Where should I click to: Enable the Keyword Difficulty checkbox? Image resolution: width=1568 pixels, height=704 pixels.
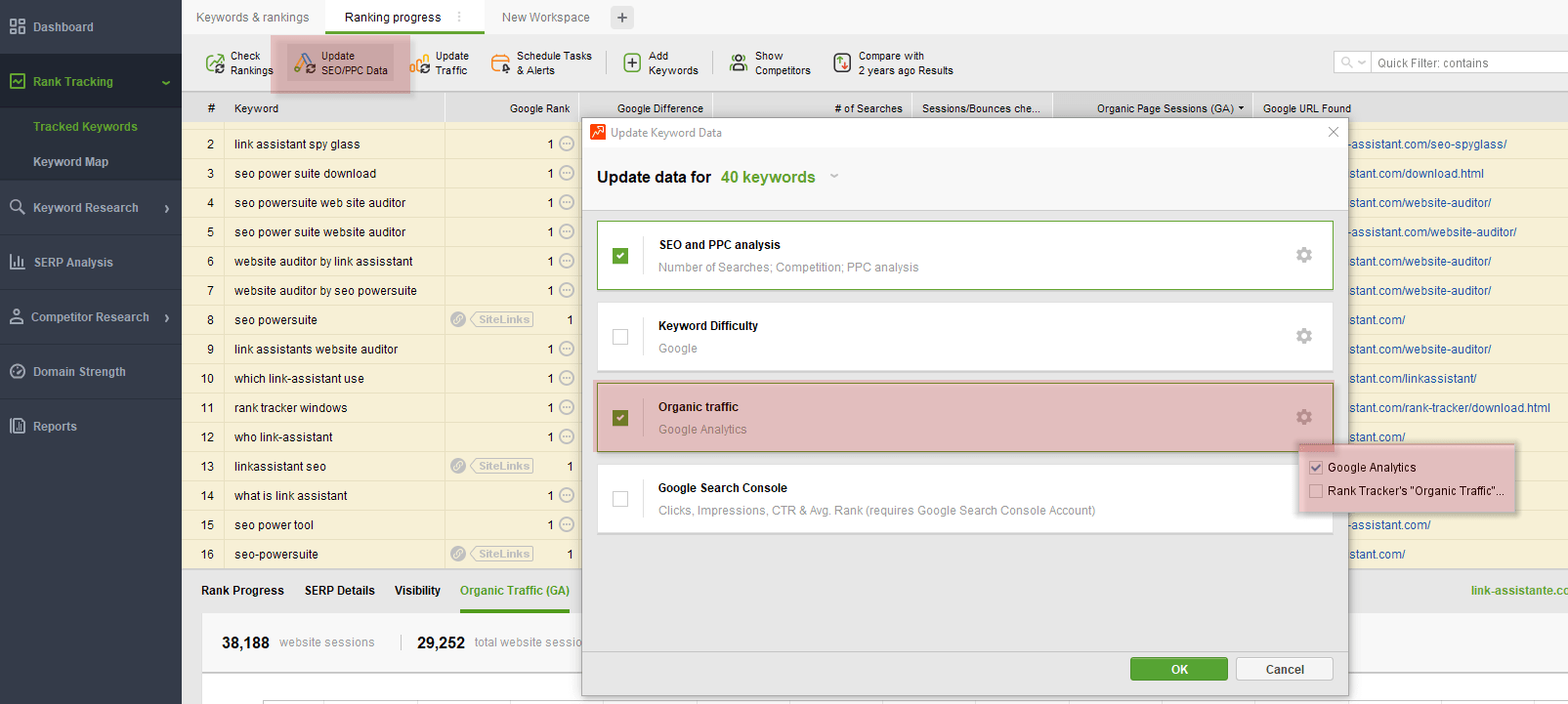(x=620, y=337)
